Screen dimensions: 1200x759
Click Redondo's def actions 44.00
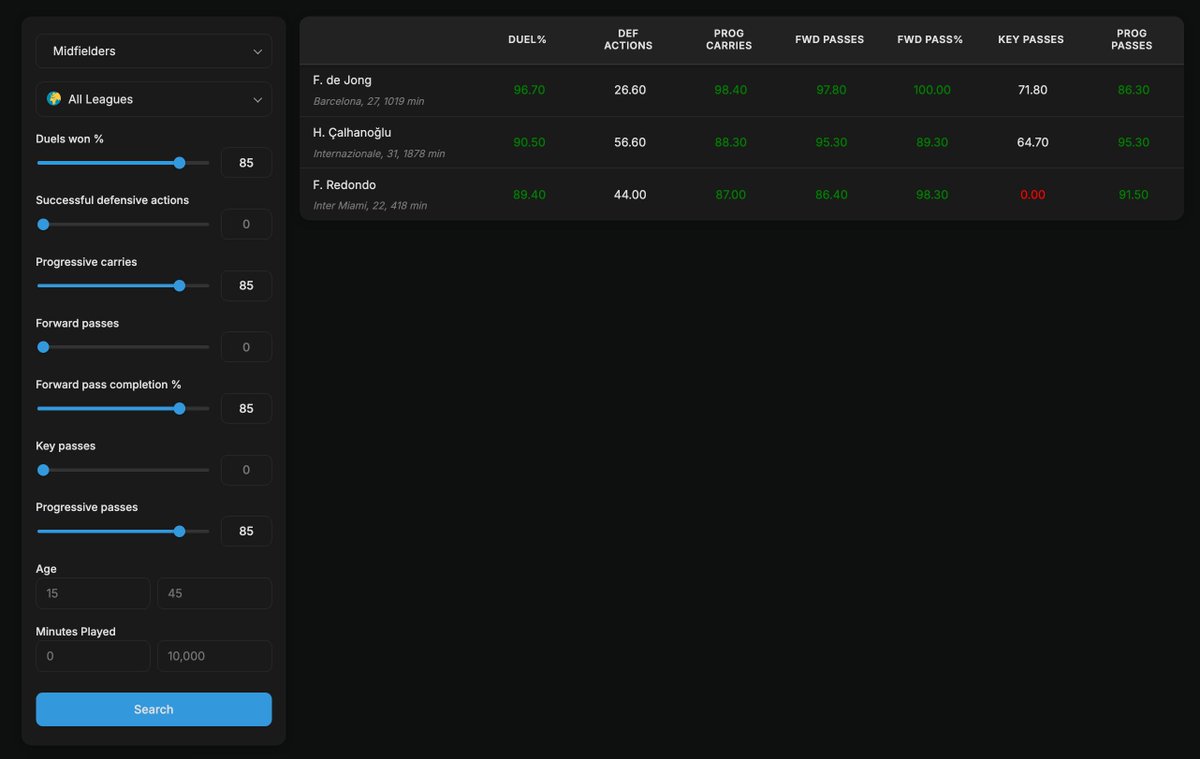click(x=630, y=195)
